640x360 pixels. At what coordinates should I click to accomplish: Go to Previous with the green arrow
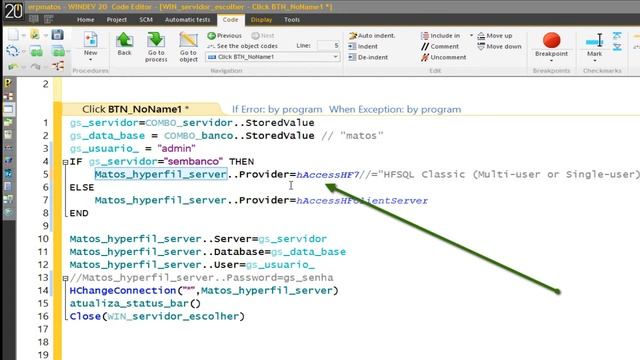point(224,36)
